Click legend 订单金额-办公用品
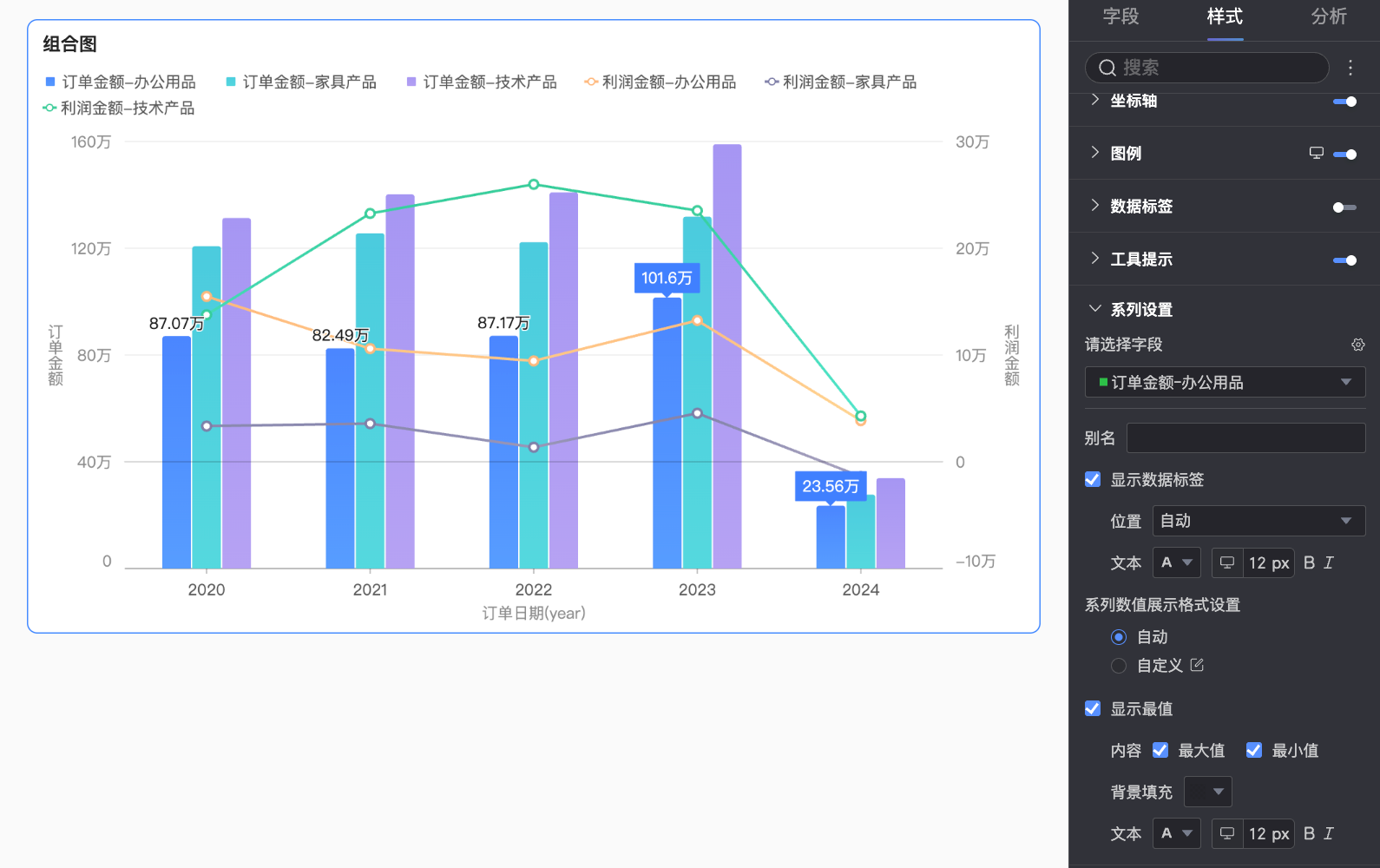 121,82
